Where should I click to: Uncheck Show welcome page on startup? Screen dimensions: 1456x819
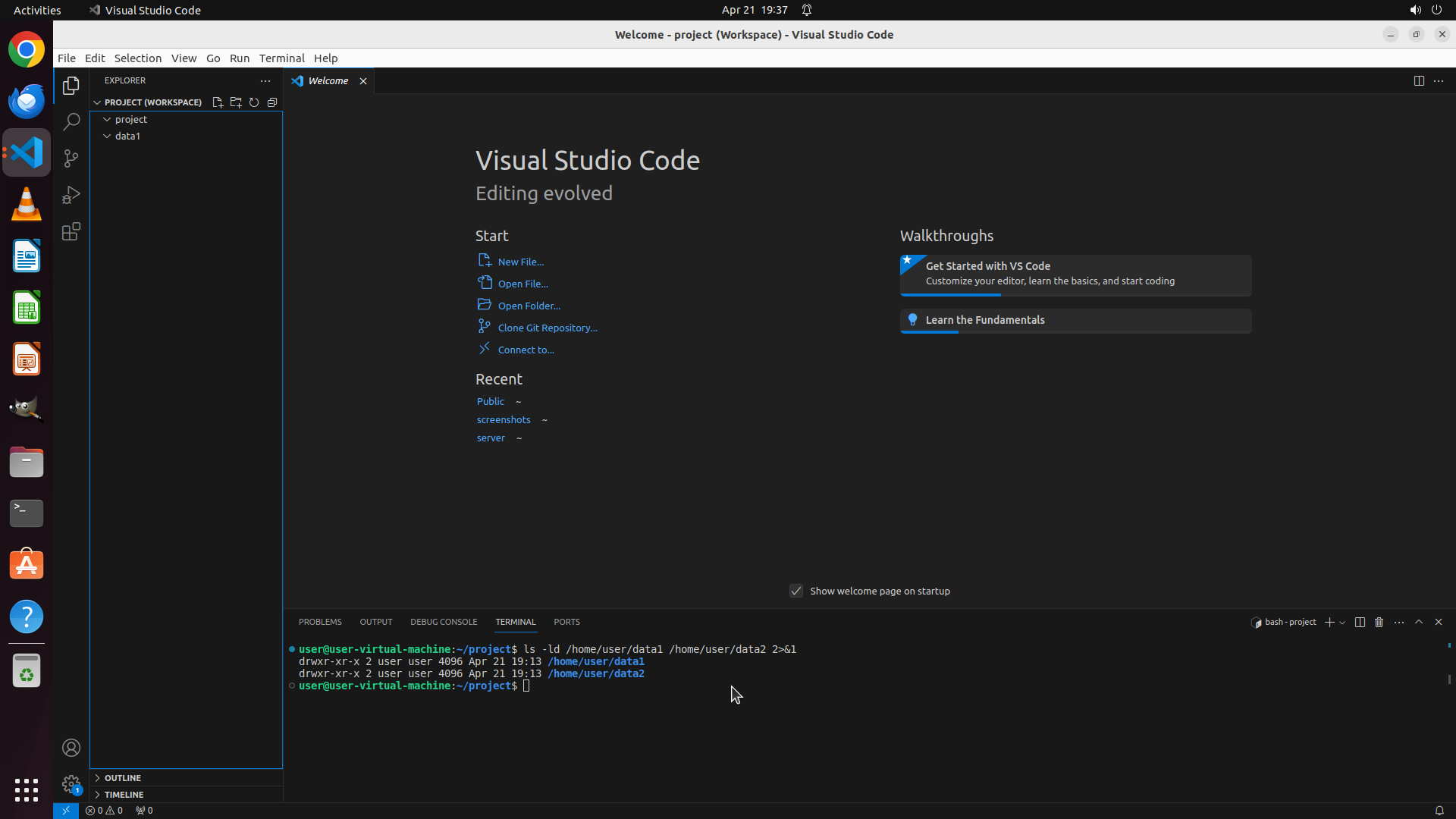[796, 591]
